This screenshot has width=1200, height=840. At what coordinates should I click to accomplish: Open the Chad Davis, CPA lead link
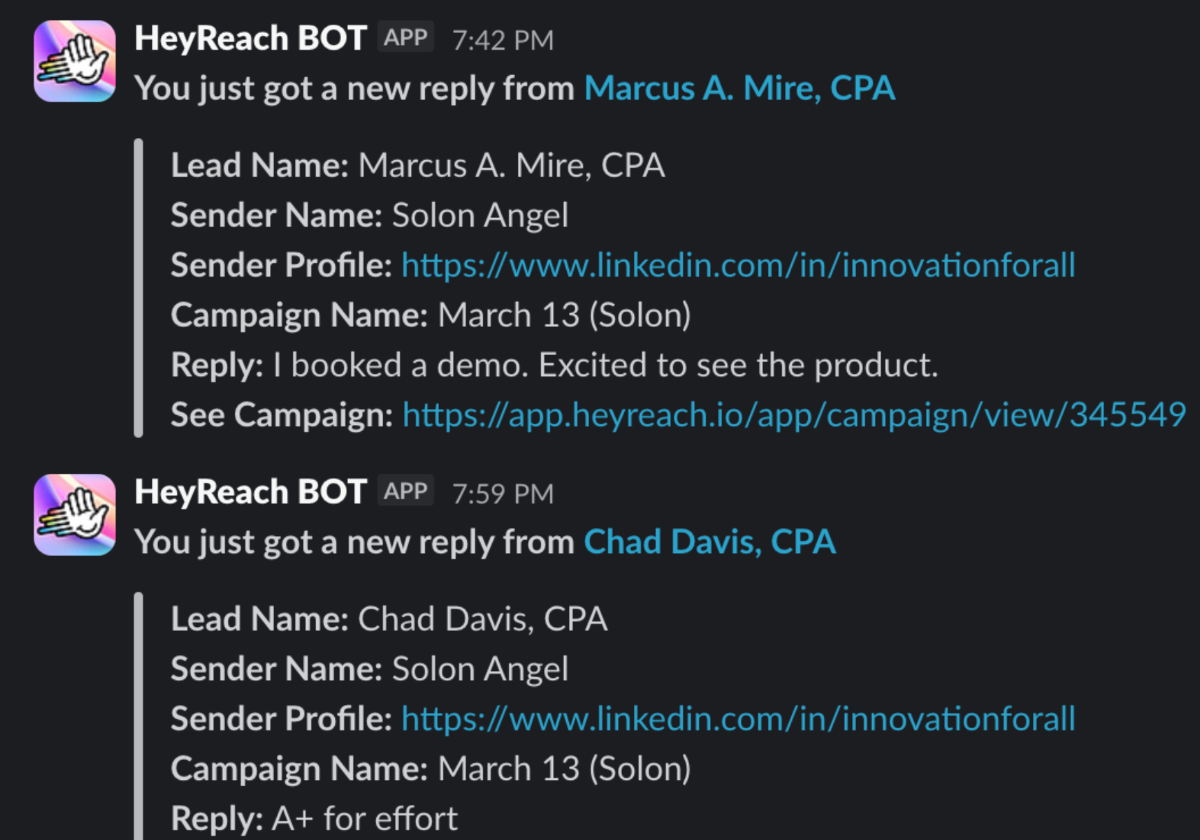[x=709, y=541]
